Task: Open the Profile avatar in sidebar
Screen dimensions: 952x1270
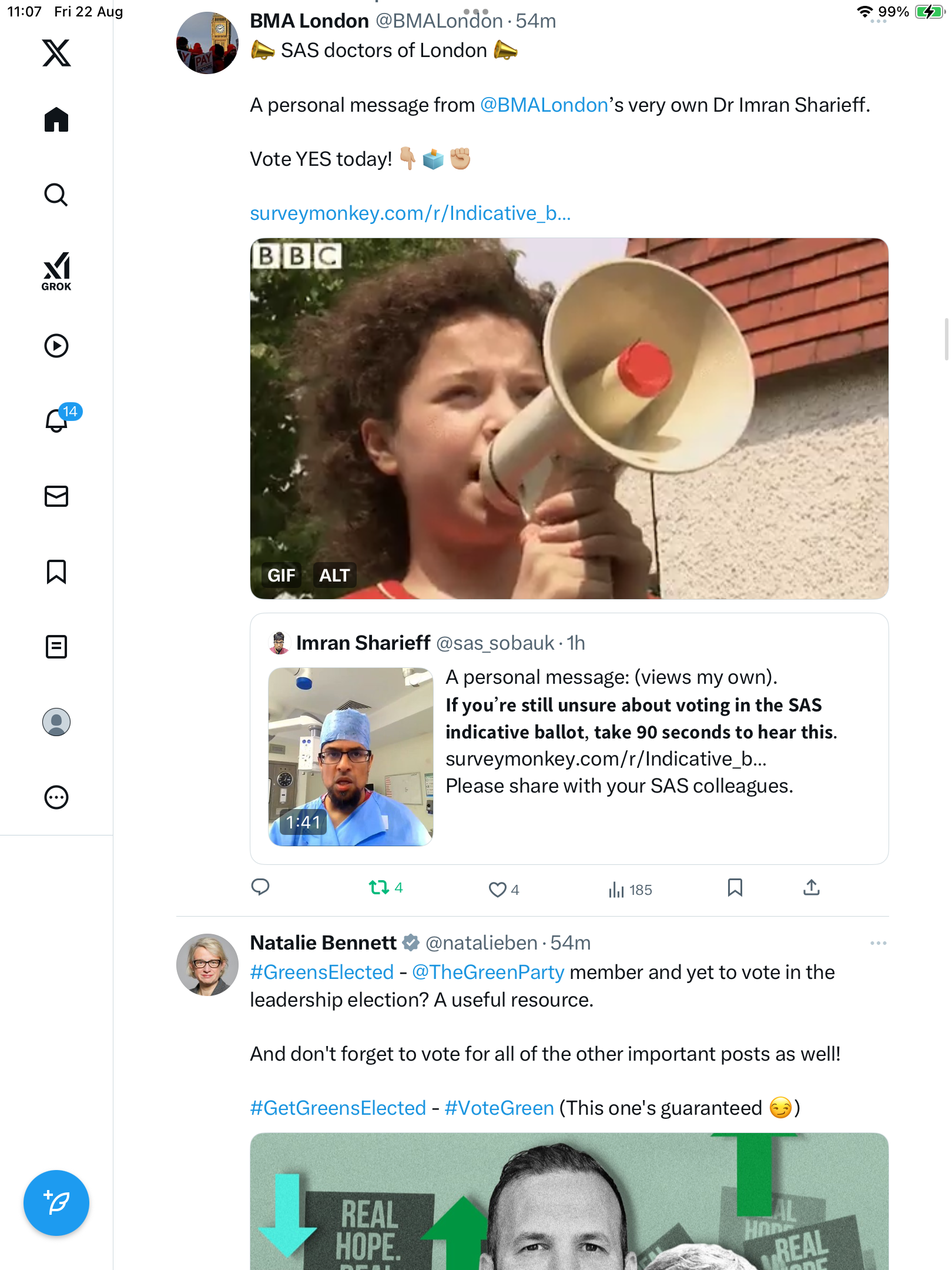Action: coord(56,722)
